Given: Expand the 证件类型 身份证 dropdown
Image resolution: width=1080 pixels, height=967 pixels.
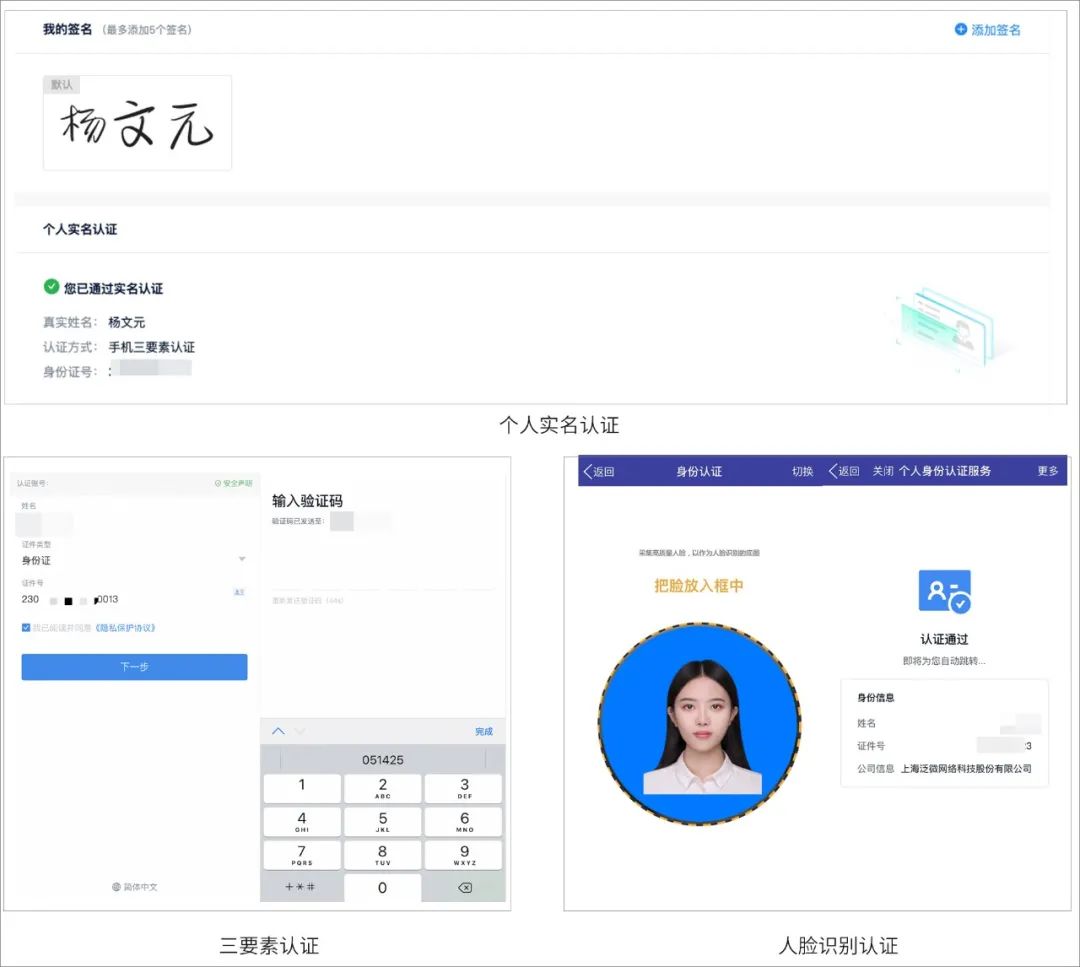Looking at the screenshot, I should click(x=242, y=559).
